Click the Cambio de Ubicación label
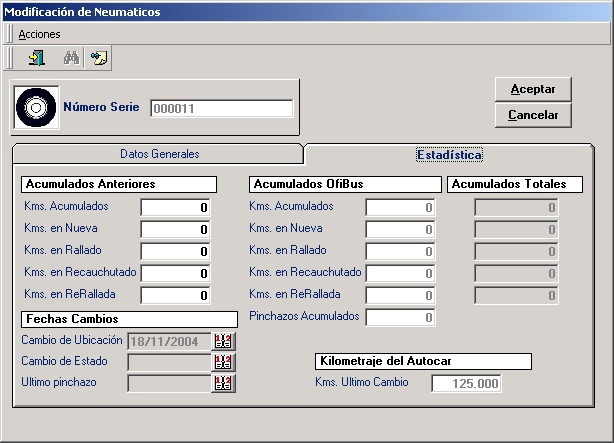Image resolution: width=614 pixels, height=443 pixels. [x=72, y=340]
